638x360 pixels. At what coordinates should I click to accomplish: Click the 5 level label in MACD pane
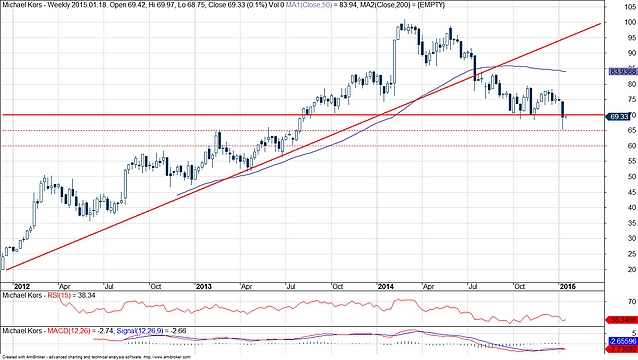pyautogui.click(x=634, y=333)
